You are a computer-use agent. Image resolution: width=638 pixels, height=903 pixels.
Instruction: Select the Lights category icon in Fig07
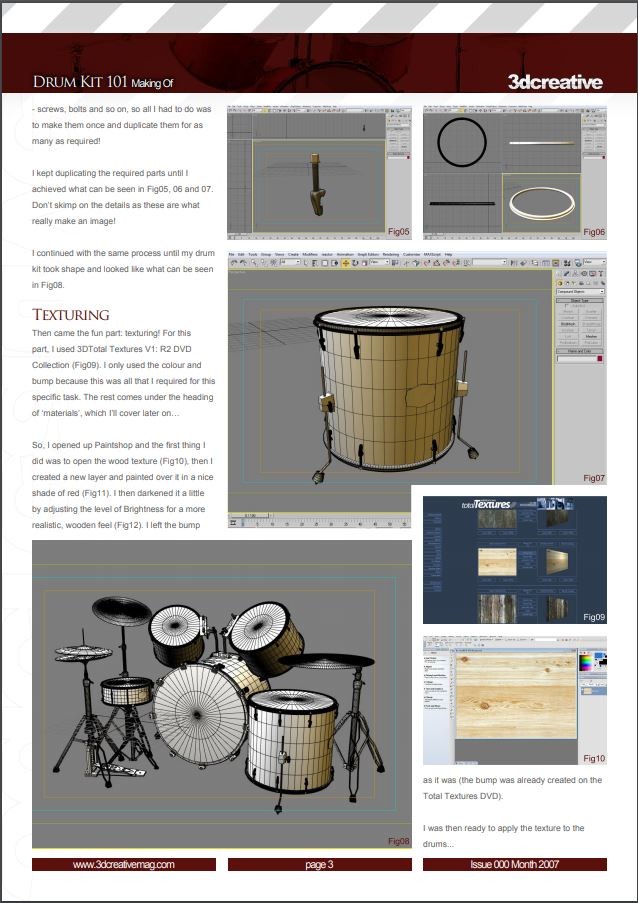point(574,283)
